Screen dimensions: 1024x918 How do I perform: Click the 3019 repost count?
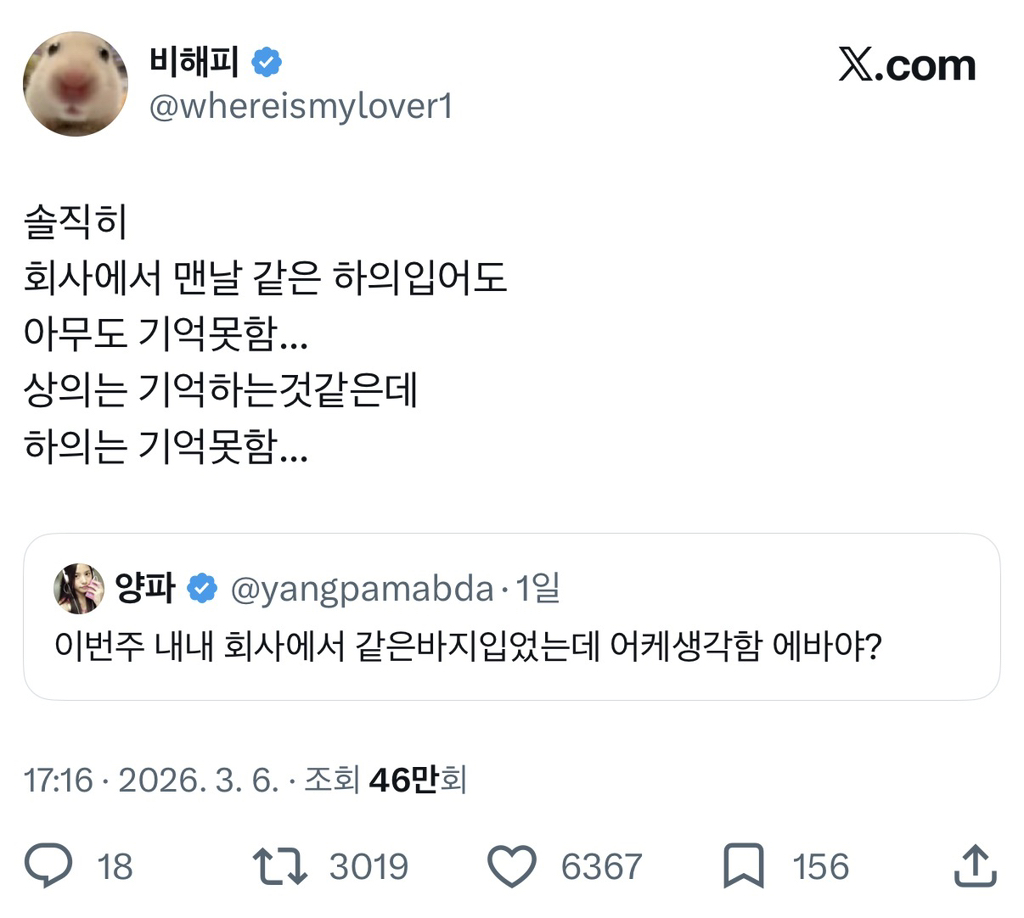369,867
